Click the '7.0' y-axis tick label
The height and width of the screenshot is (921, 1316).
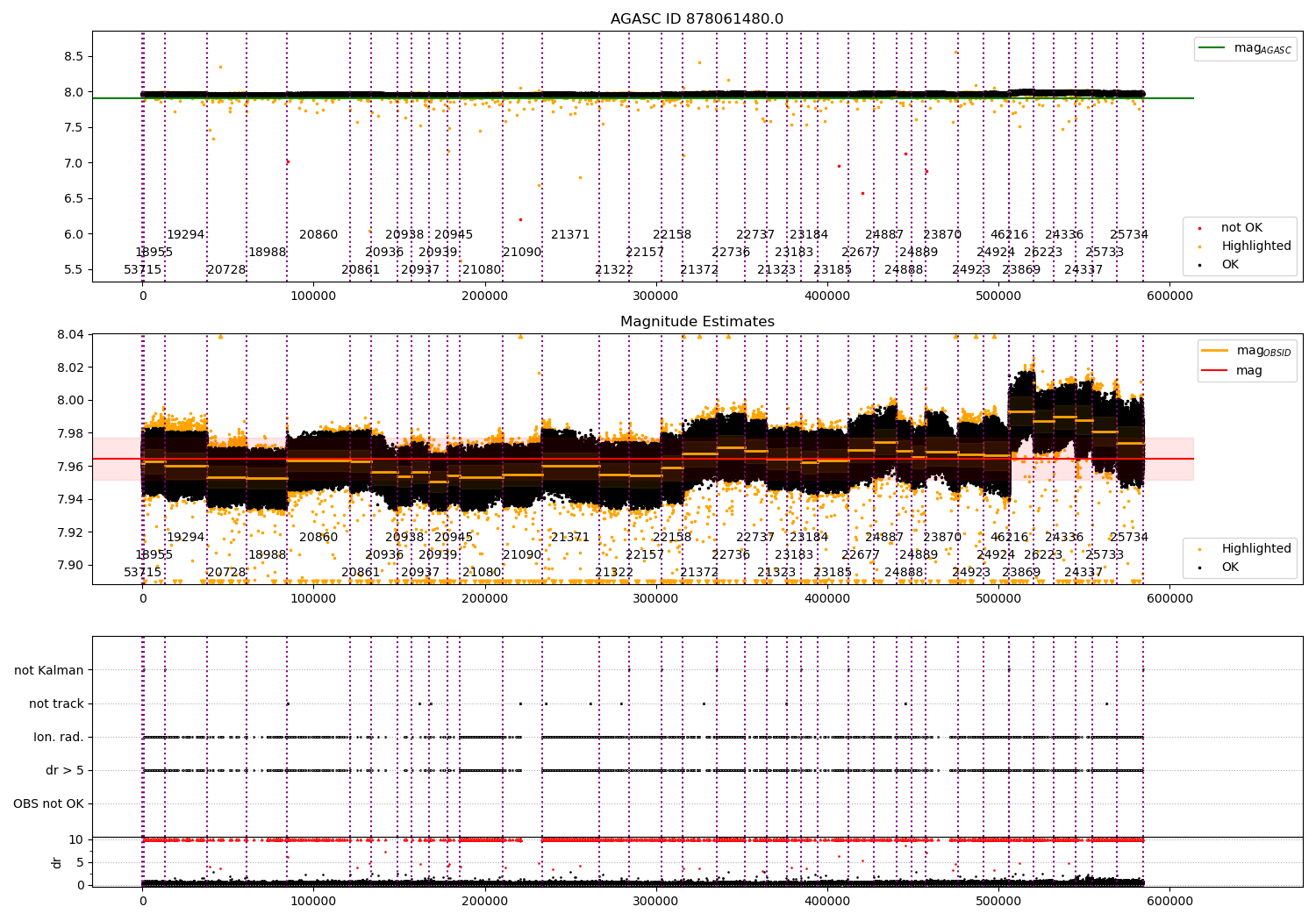(74, 163)
